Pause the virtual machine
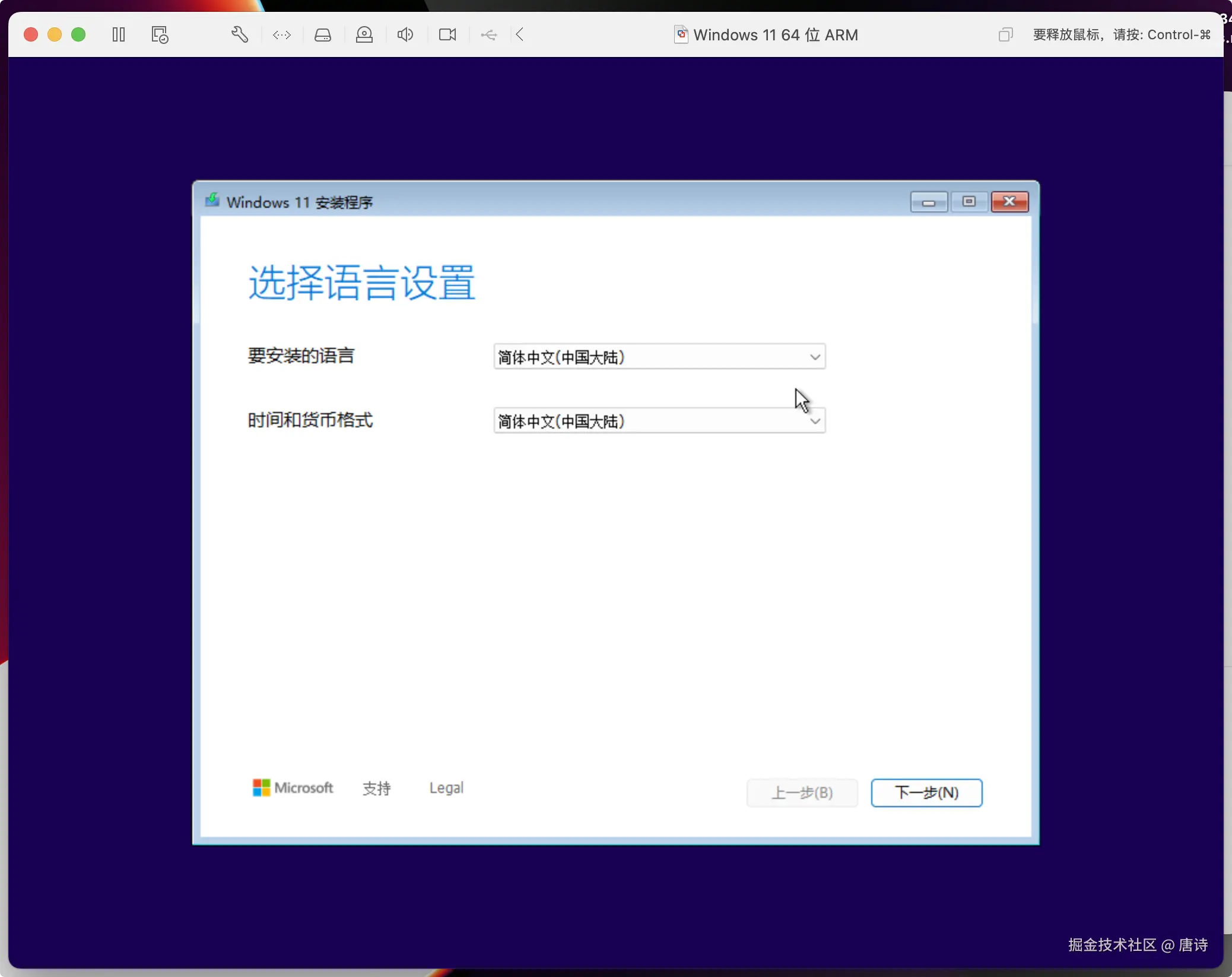Image resolution: width=1232 pixels, height=977 pixels. coord(119,34)
